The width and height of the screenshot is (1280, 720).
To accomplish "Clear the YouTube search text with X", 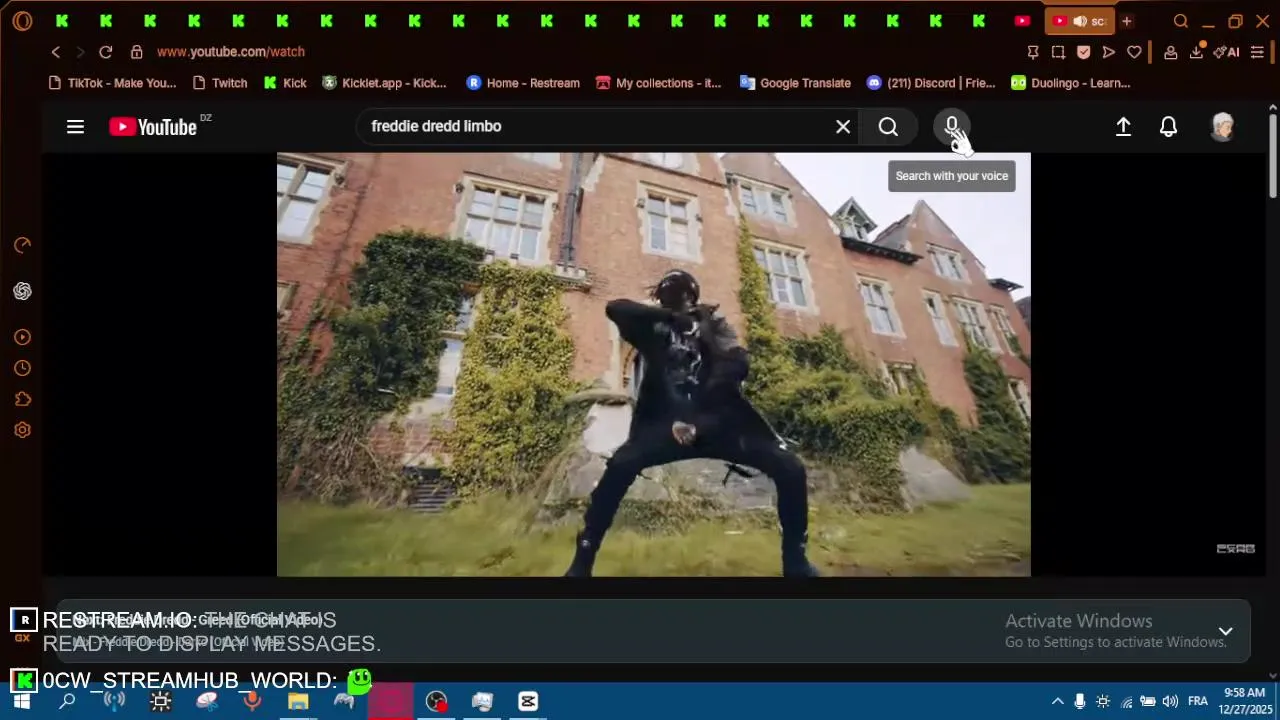I will (843, 127).
